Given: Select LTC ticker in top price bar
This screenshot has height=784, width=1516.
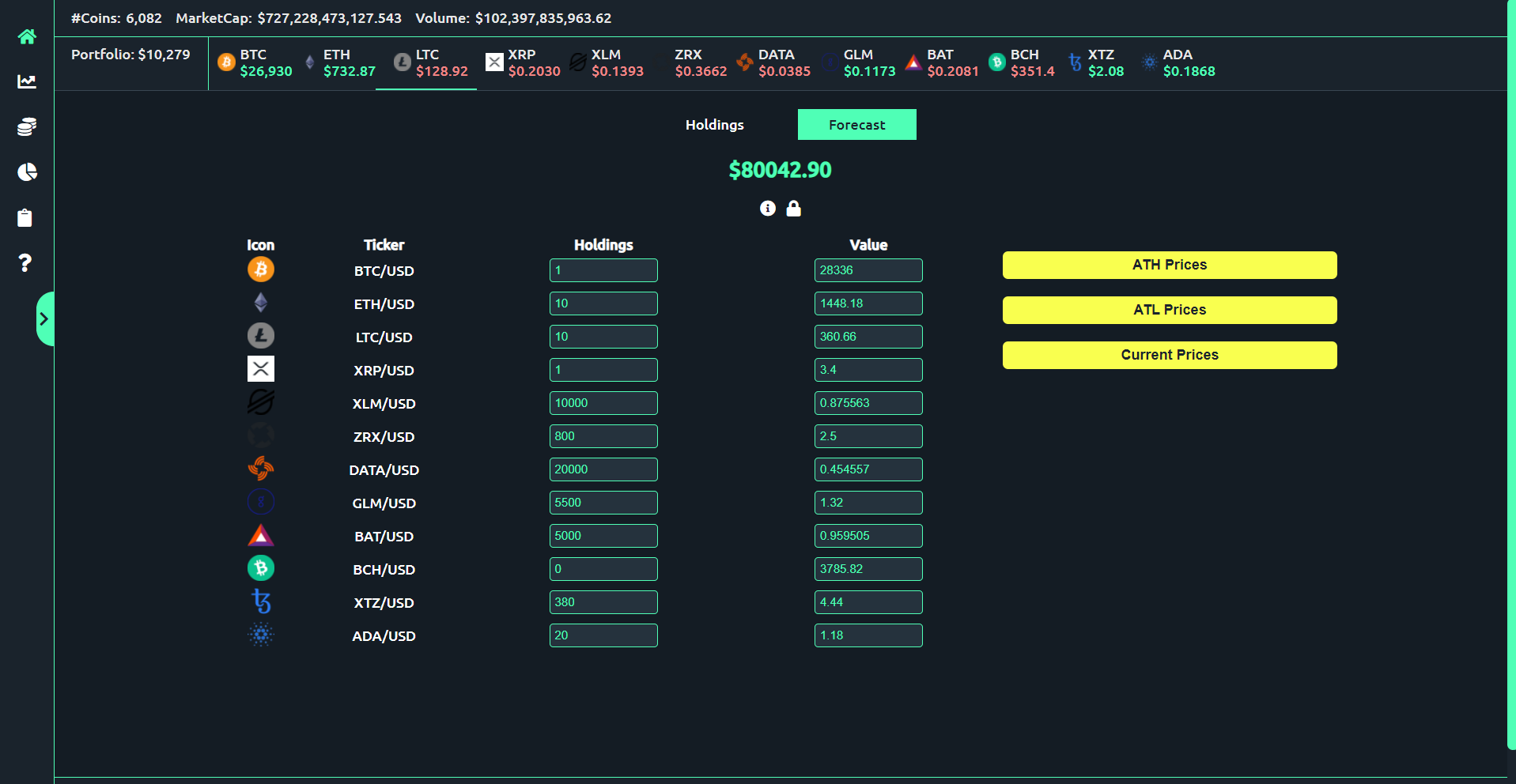Looking at the screenshot, I should [x=430, y=63].
